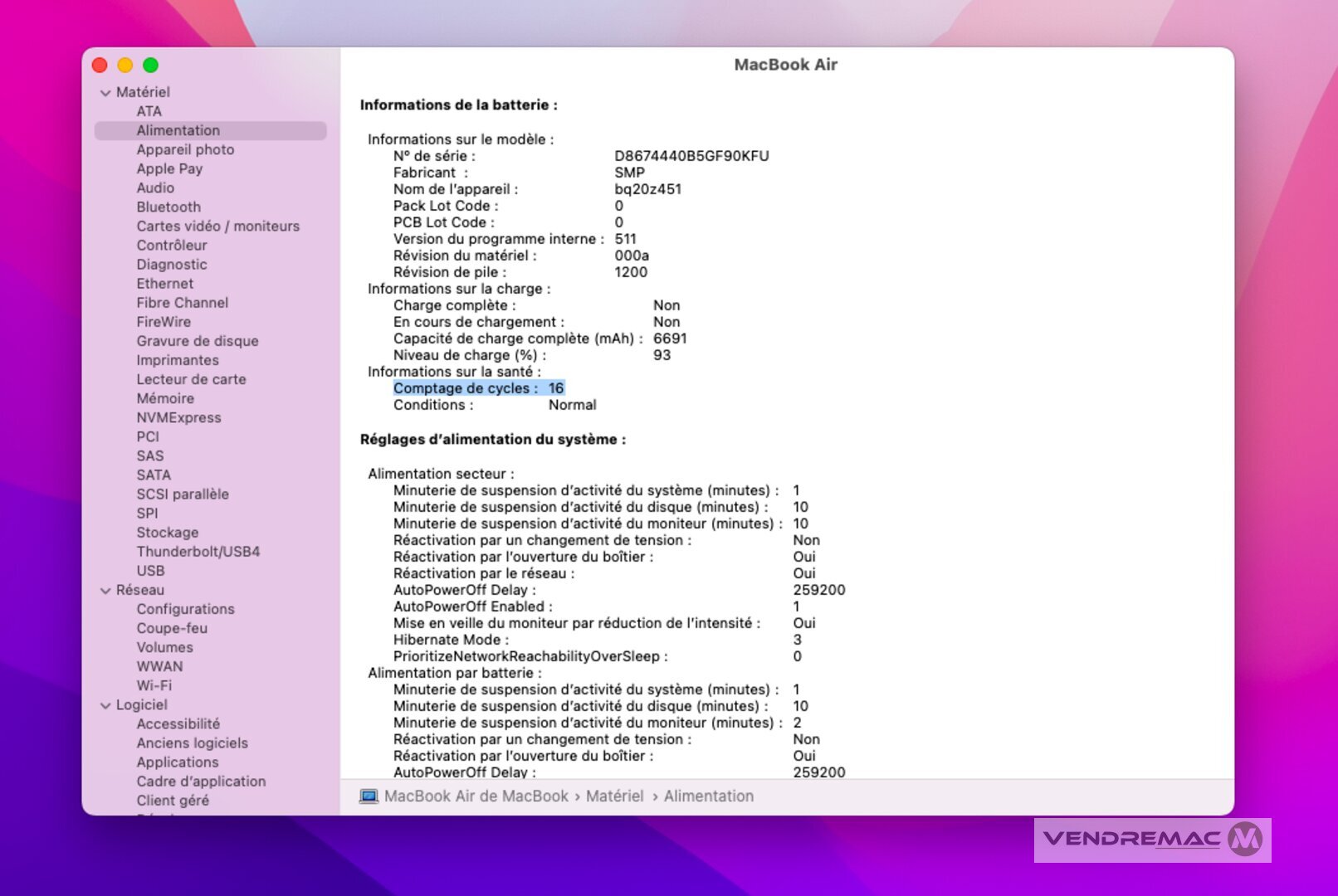This screenshot has height=896, width=1338.
Task: Select NVMExpress in the sidebar
Action: coord(179,418)
